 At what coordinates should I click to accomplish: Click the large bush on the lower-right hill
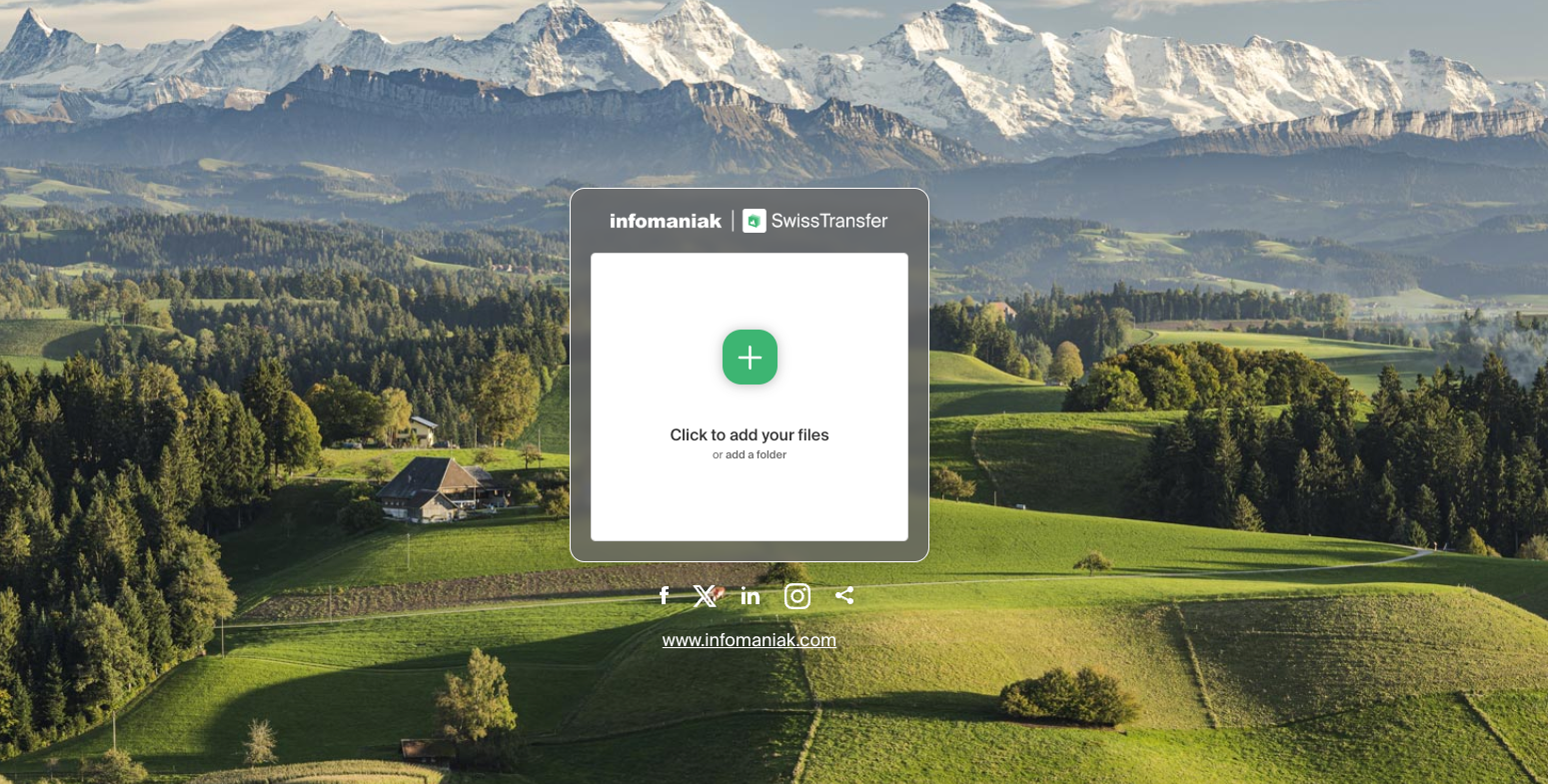[x=1069, y=695]
